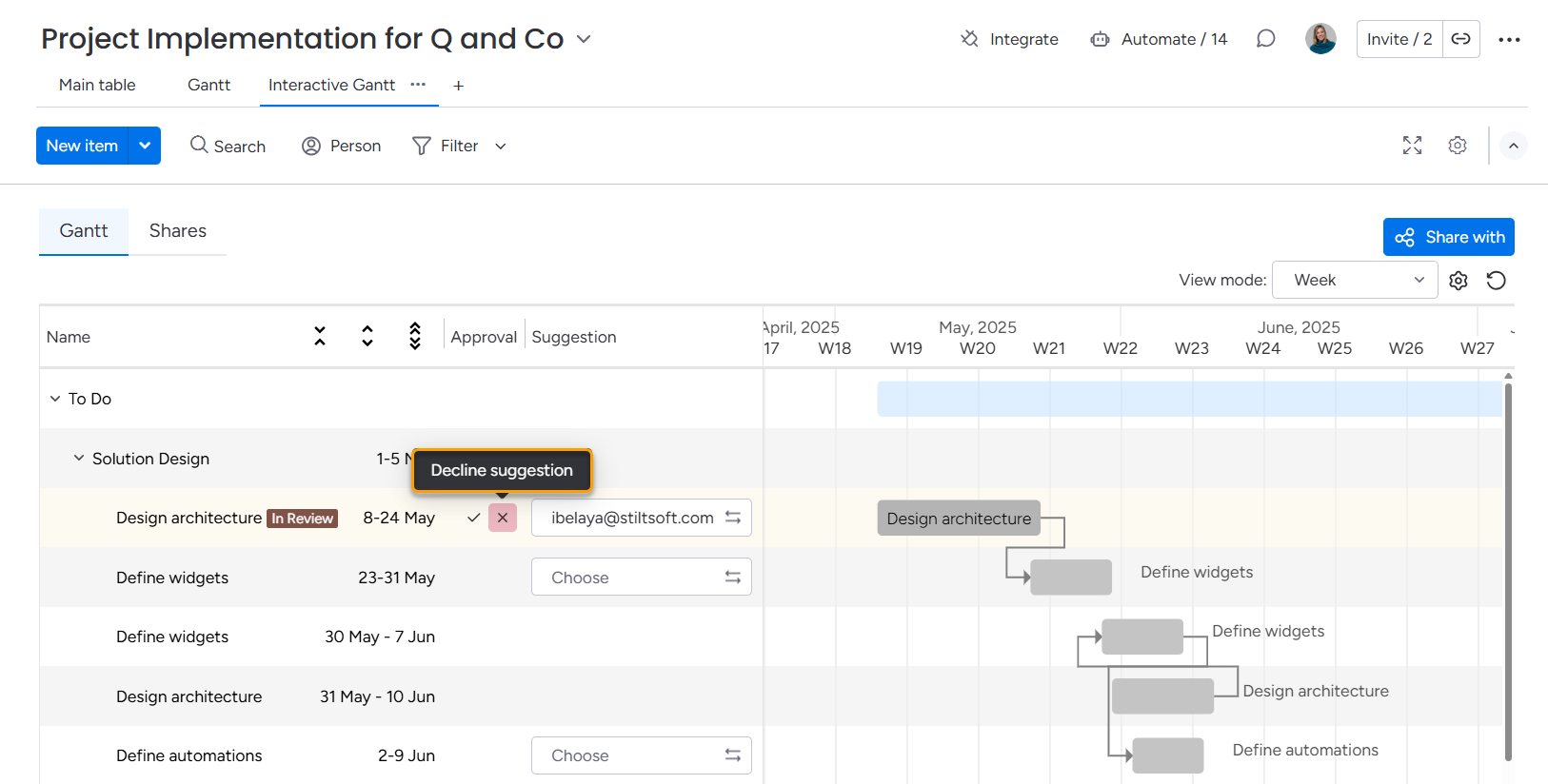The height and width of the screenshot is (784, 1548).
Task: Open Gantt settings gear next to View mode
Action: coord(1459,281)
